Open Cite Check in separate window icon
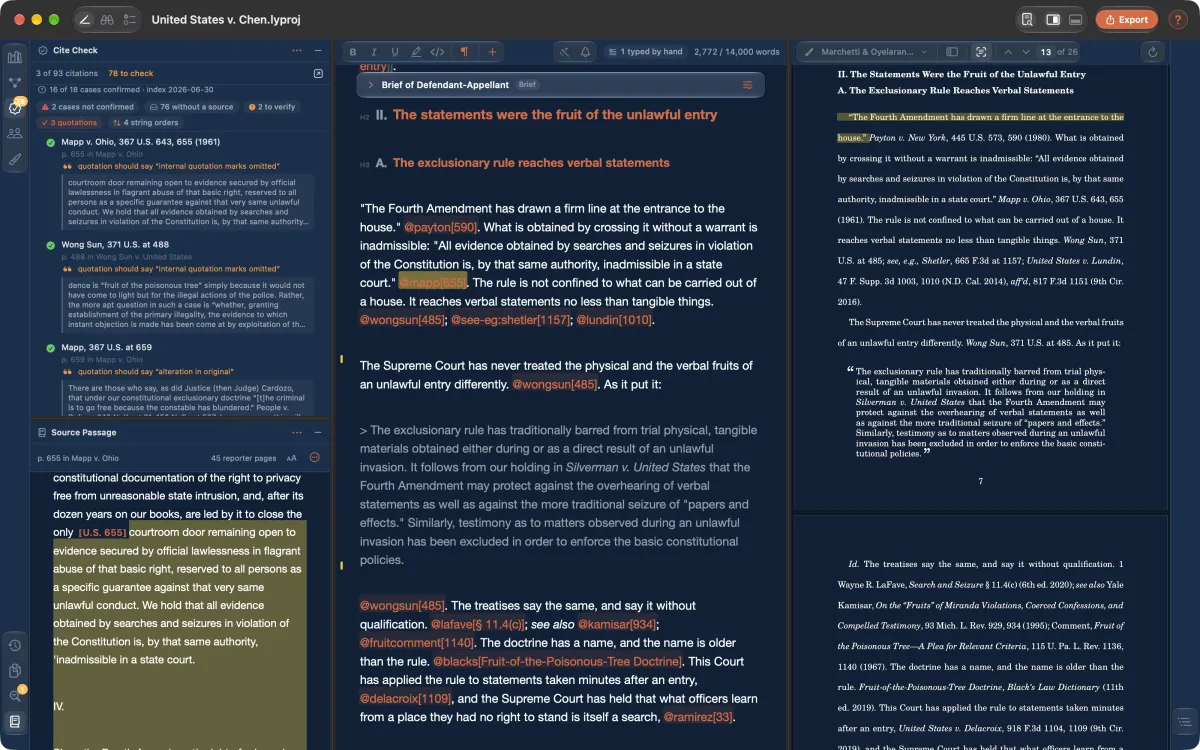The image size is (1200, 750). (x=318, y=73)
